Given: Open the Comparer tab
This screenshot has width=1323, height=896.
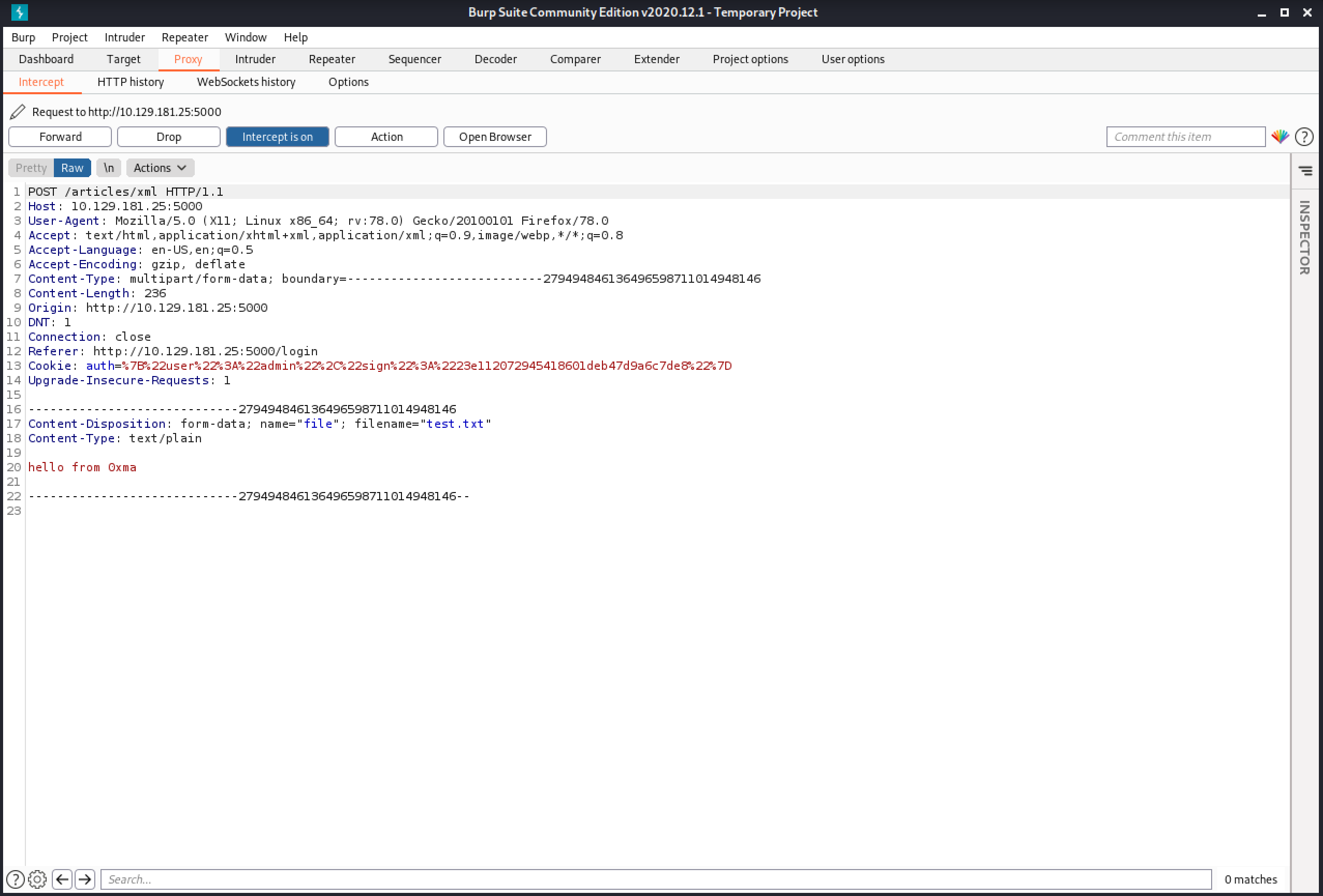Looking at the screenshot, I should (x=576, y=59).
